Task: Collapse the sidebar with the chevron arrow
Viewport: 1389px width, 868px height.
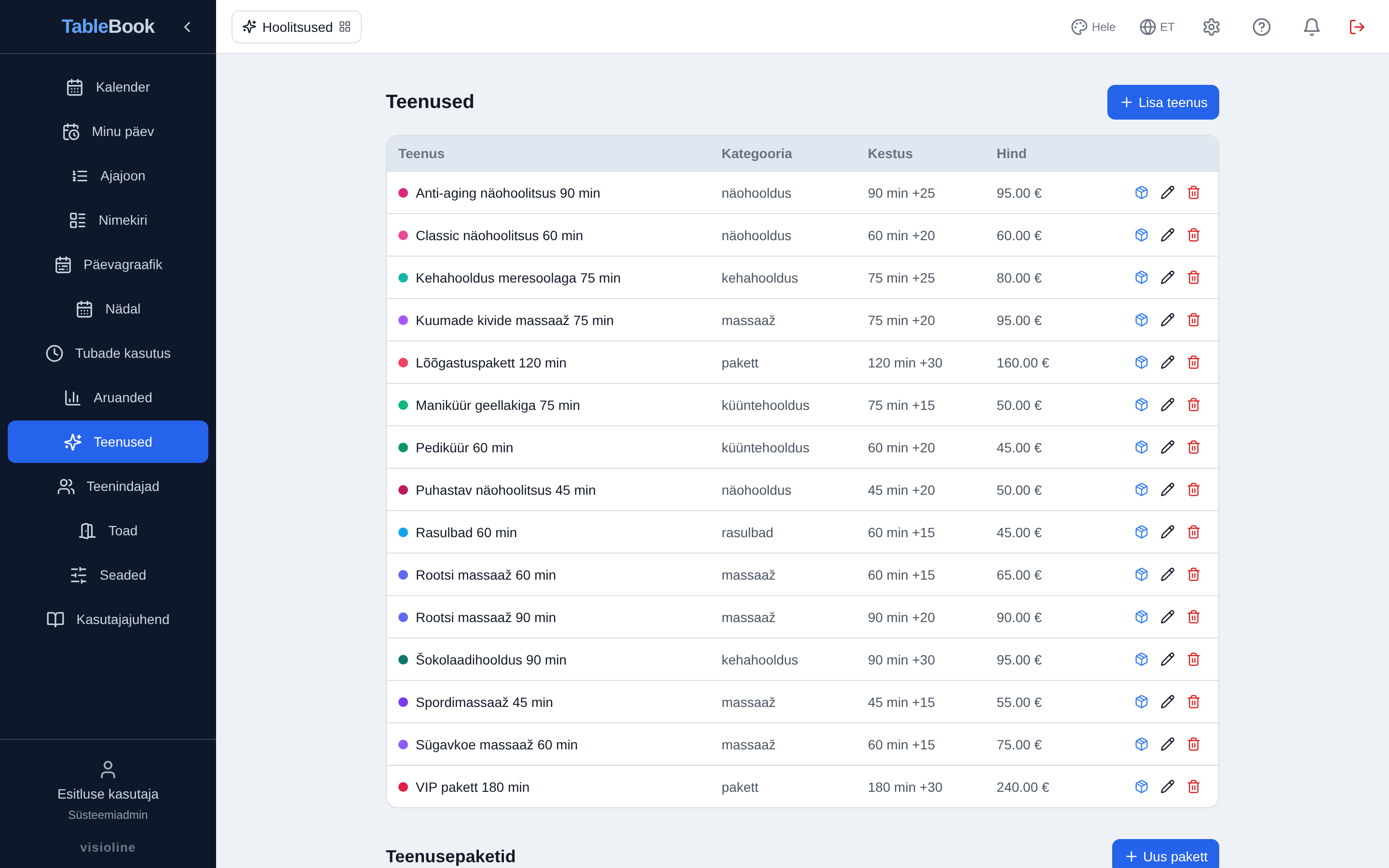Action: (187, 27)
